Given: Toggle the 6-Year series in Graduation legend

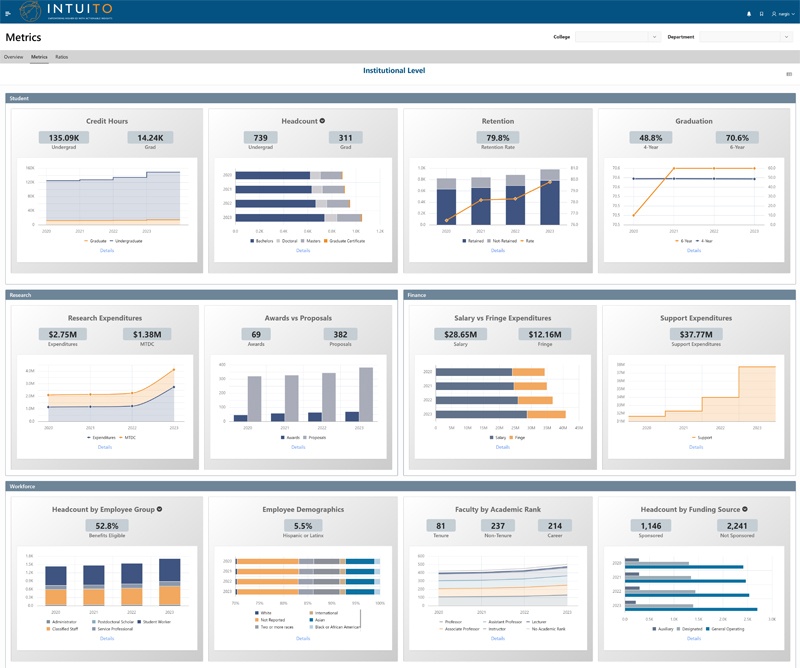Looking at the screenshot, I should coord(684,241).
